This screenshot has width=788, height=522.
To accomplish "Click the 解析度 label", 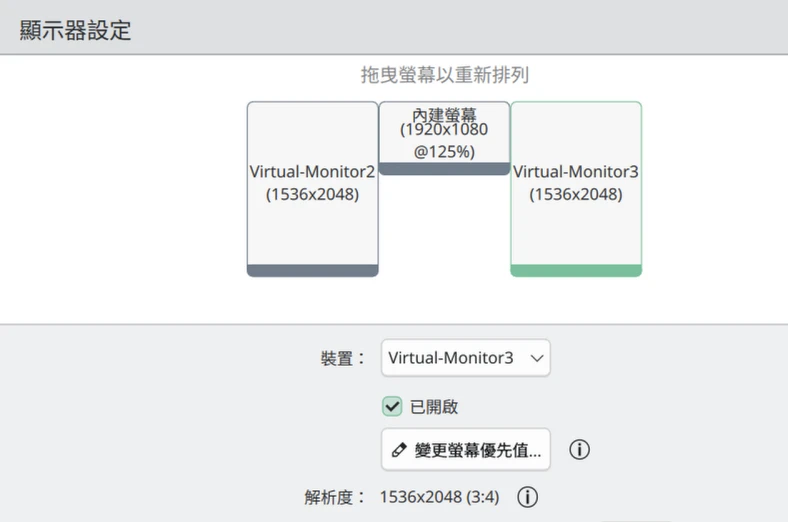I will click(x=335, y=496).
